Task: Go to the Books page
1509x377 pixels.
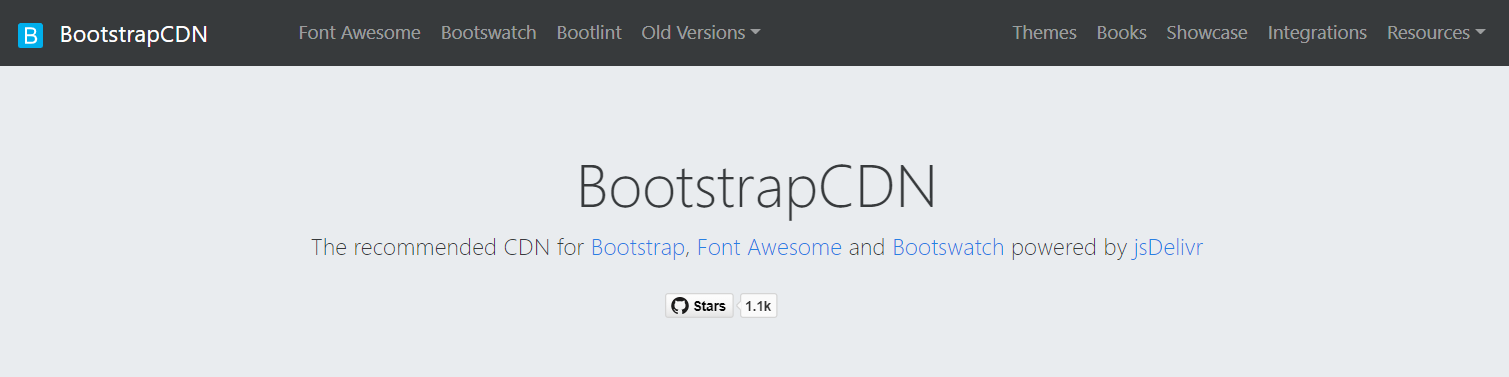Action: (1121, 33)
